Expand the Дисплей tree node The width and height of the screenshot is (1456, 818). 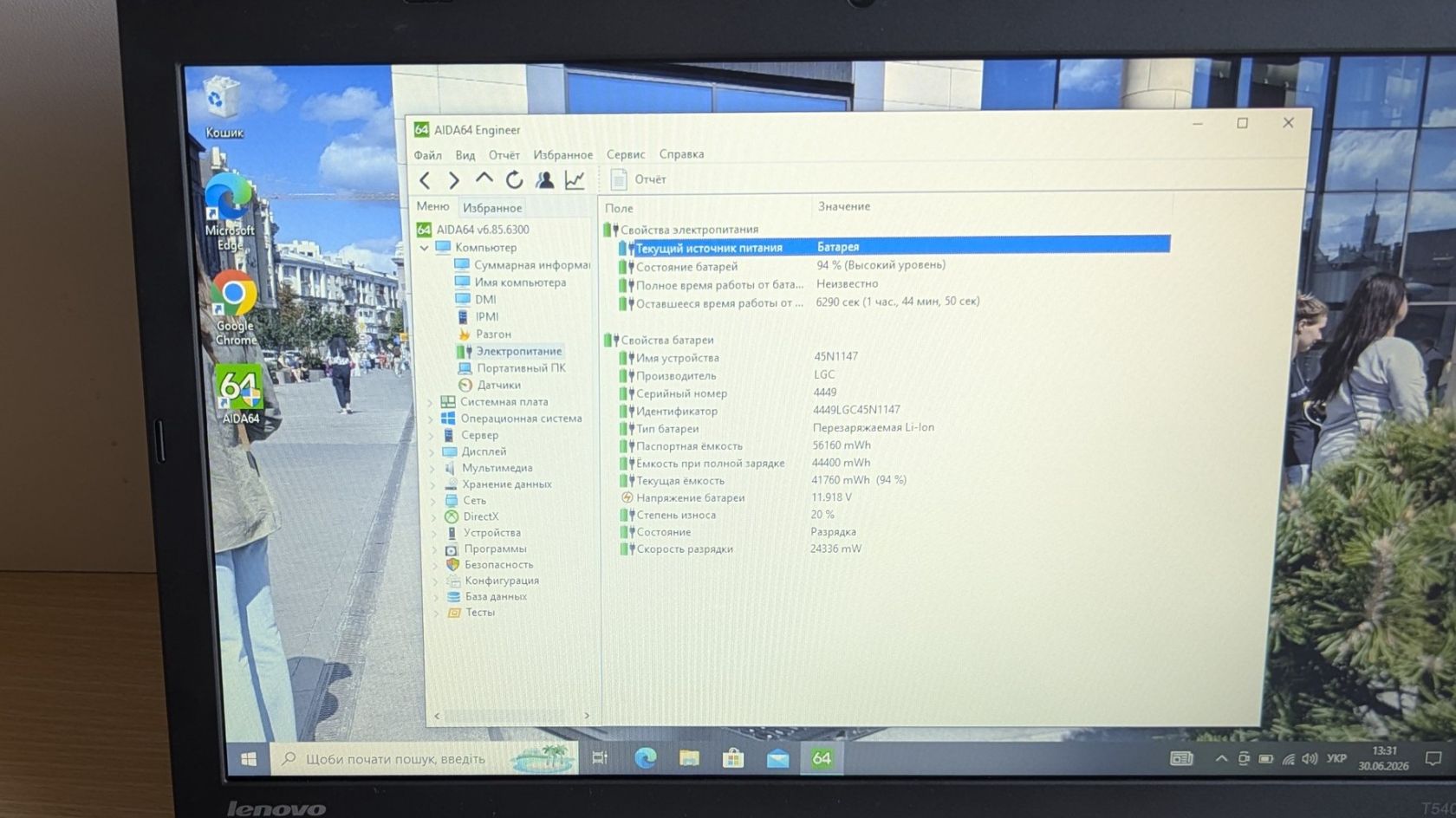(x=432, y=452)
